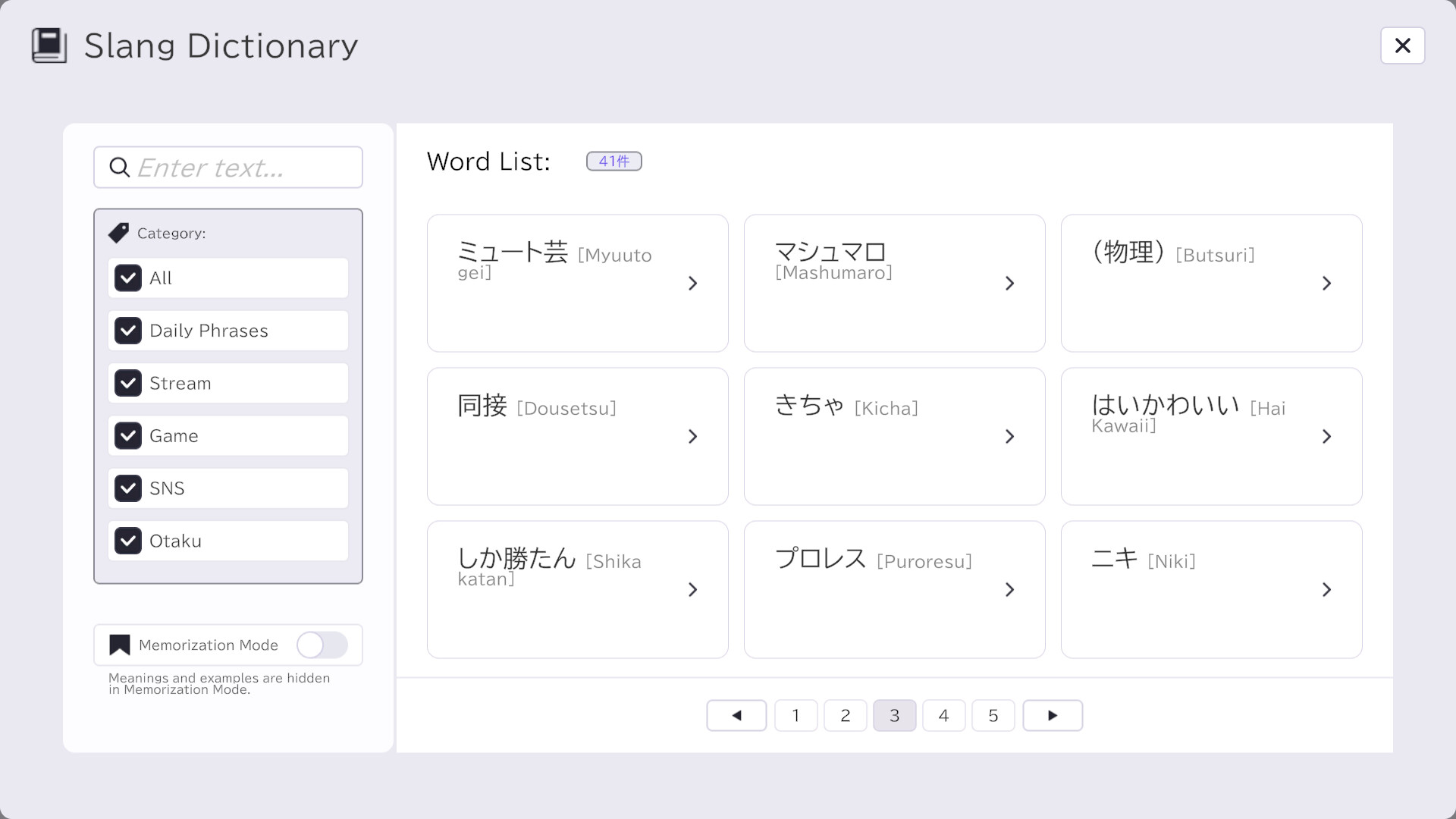The image size is (1456, 819).
Task: Expand the マシュマロ [Mashumaro] entry chevron
Action: pyautogui.click(x=1009, y=284)
